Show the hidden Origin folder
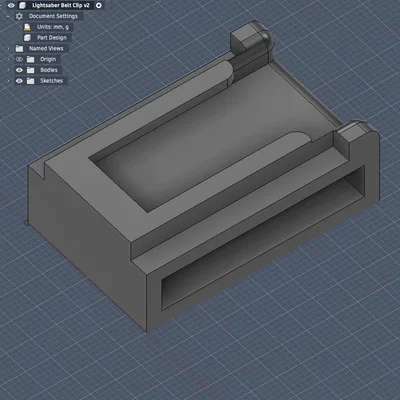Viewport: 400px width, 400px height. click(x=19, y=59)
